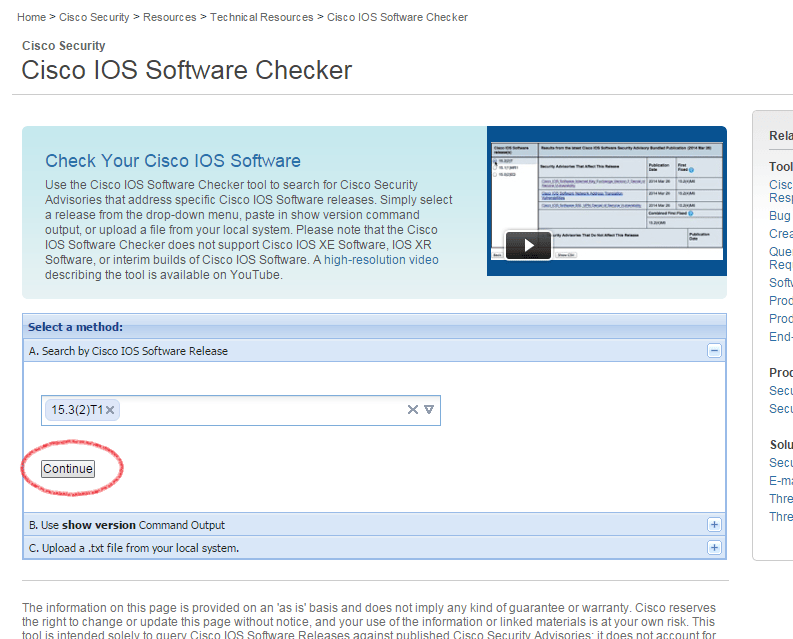
Task: Click the A. Search by Cisco IOS Software Release header
Action: [x=374, y=351]
